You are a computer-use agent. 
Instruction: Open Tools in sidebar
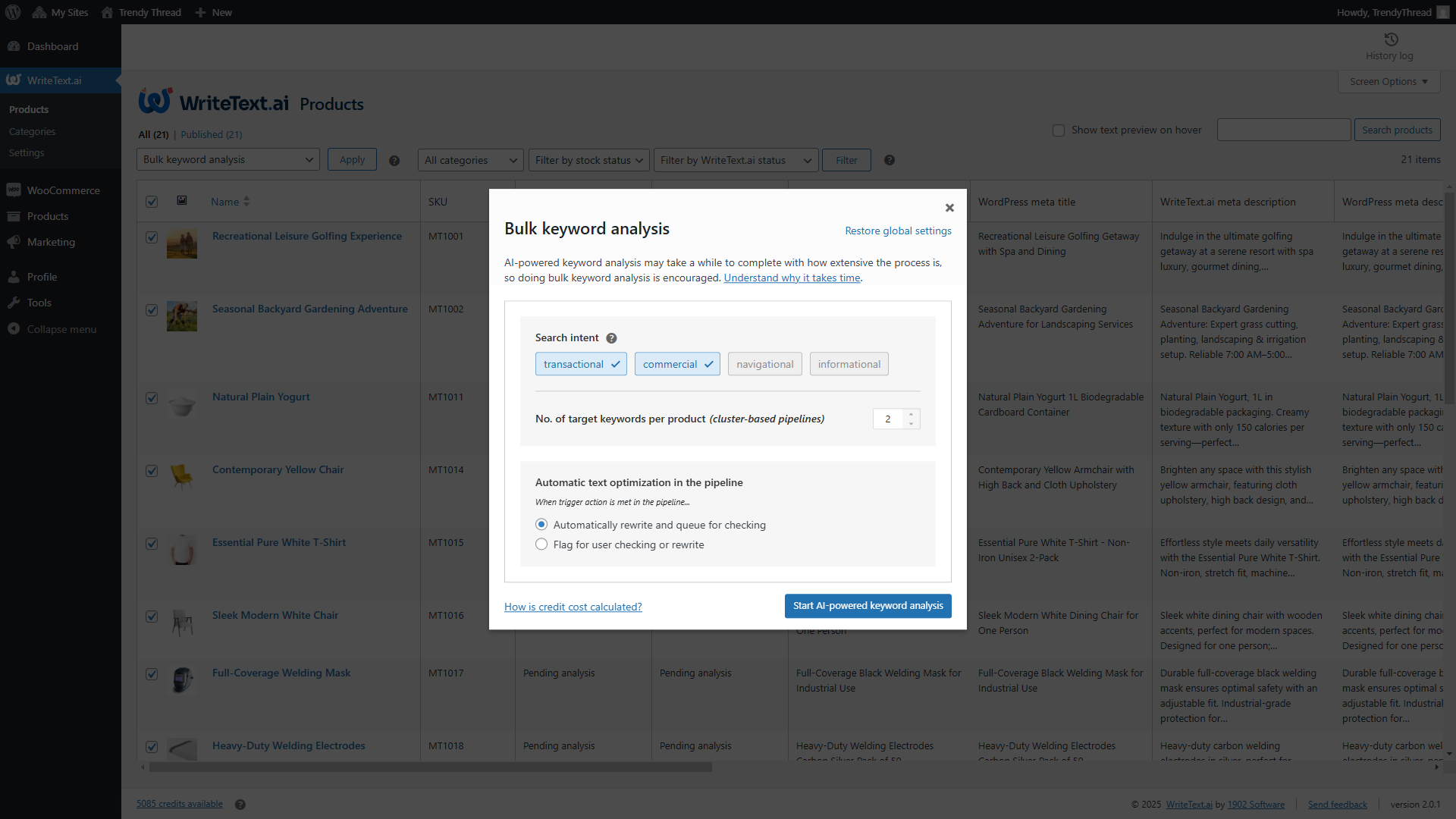(39, 303)
